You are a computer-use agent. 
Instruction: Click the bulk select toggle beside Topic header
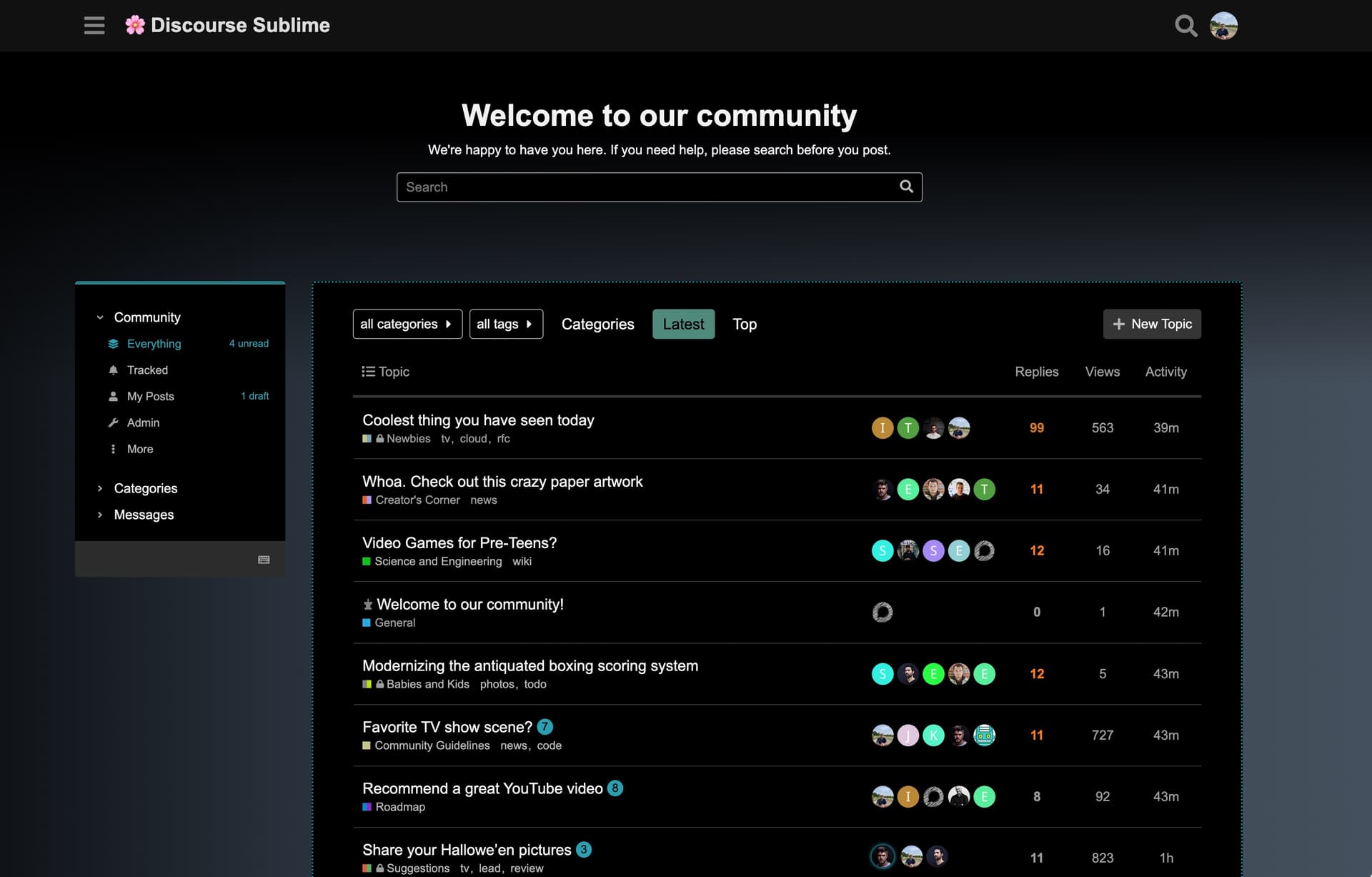[x=368, y=372]
